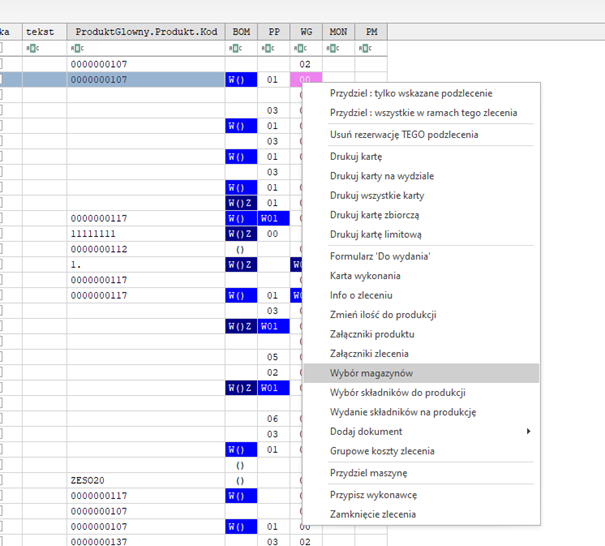
Task: Choose 'Przydziel : wszystkie w ramach tego zlecenia'
Action: (x=421, y=113)
